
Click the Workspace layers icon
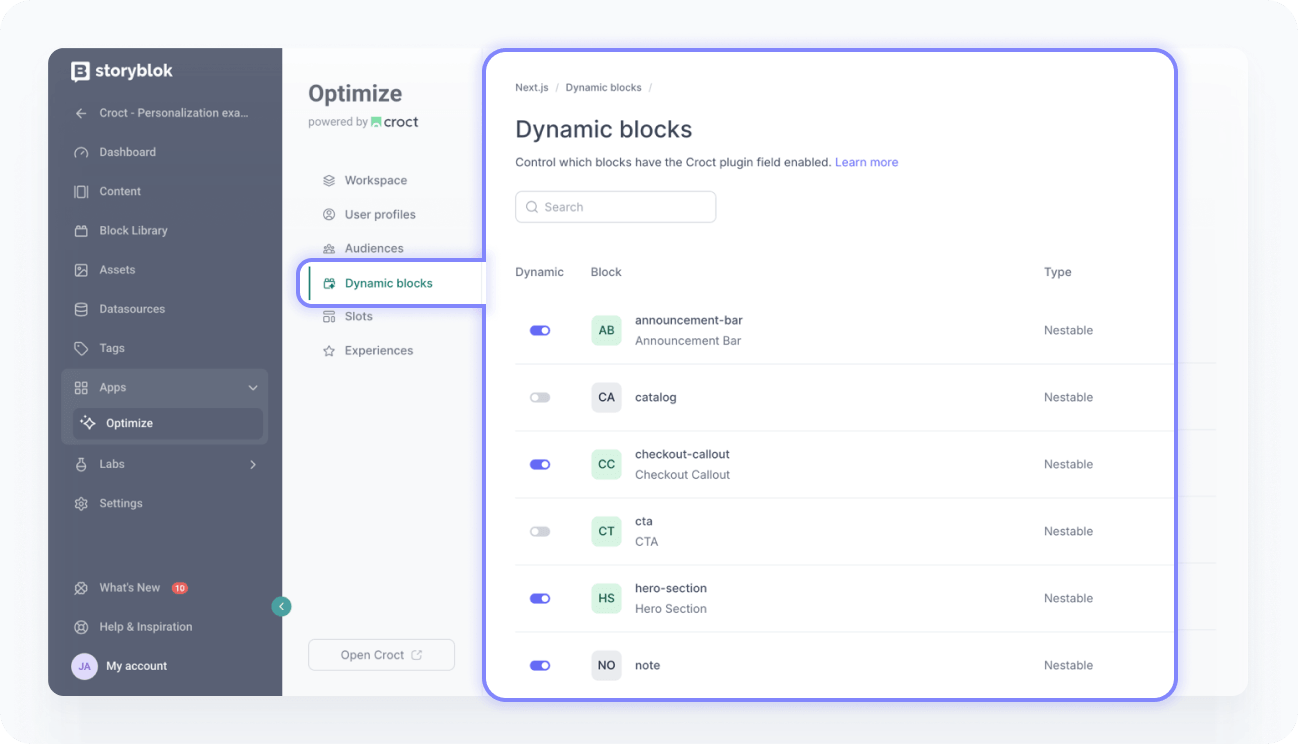(329, 181)
